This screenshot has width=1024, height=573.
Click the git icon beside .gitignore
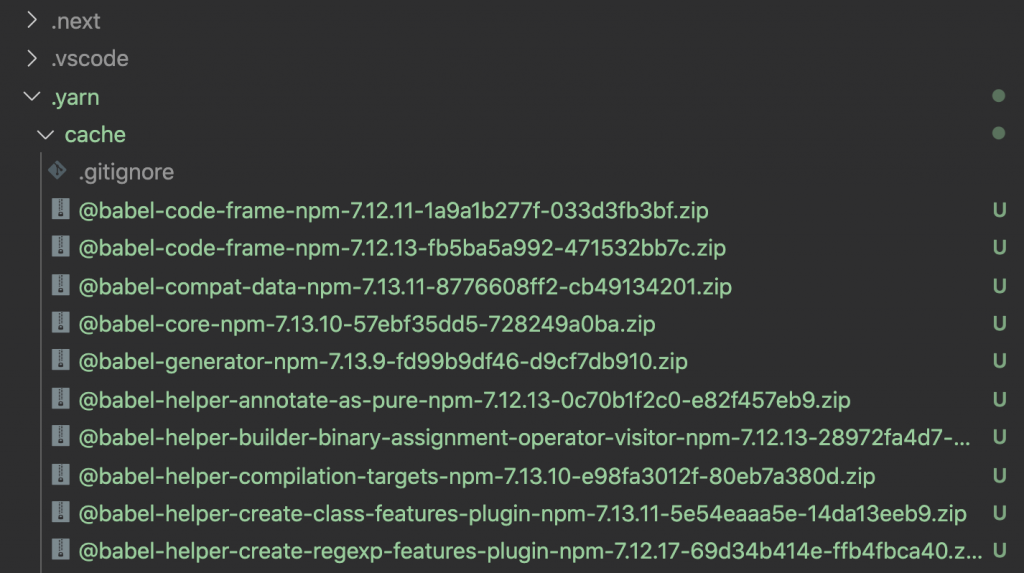57,171
